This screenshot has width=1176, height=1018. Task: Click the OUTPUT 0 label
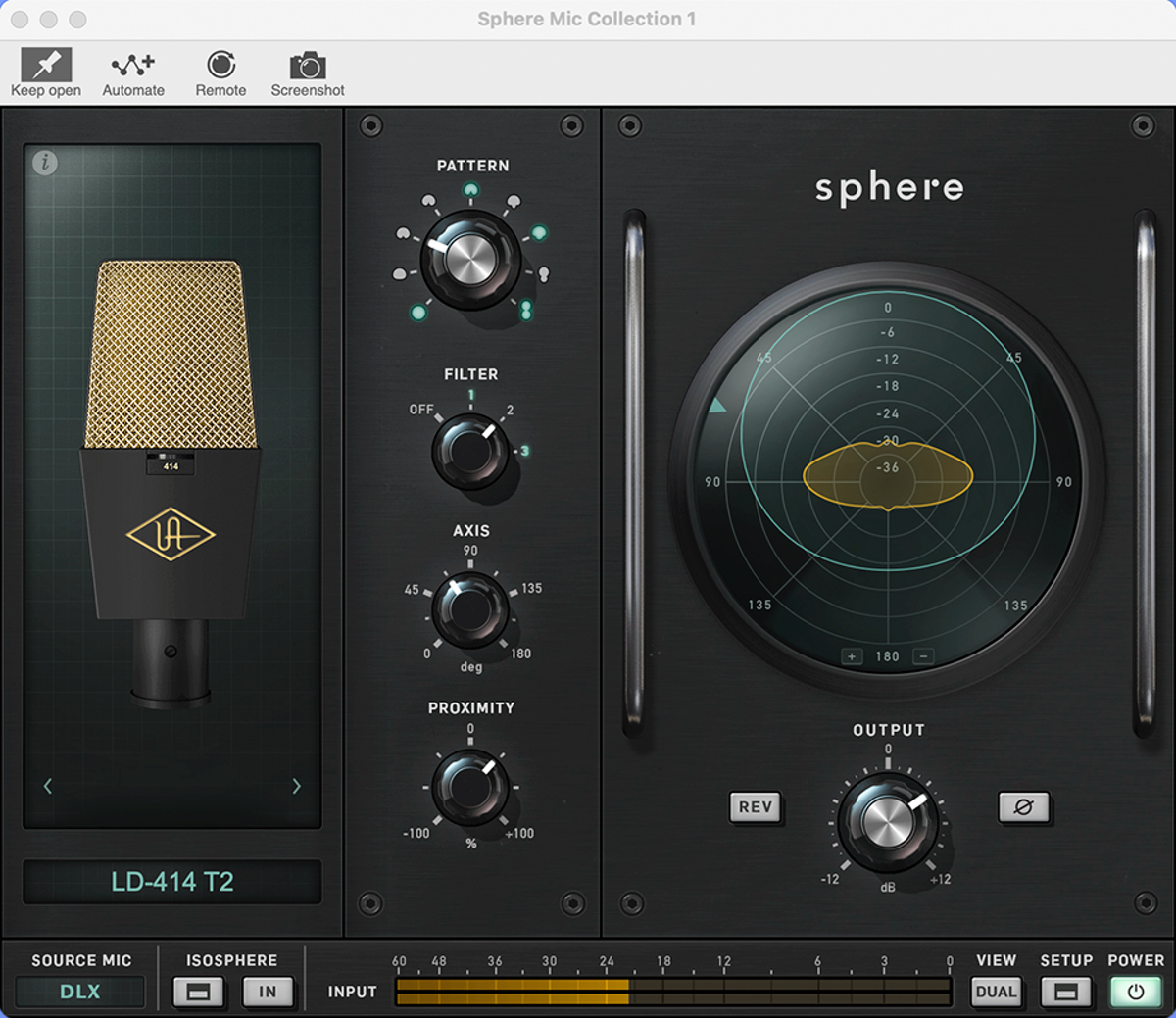tap(888, 750)
